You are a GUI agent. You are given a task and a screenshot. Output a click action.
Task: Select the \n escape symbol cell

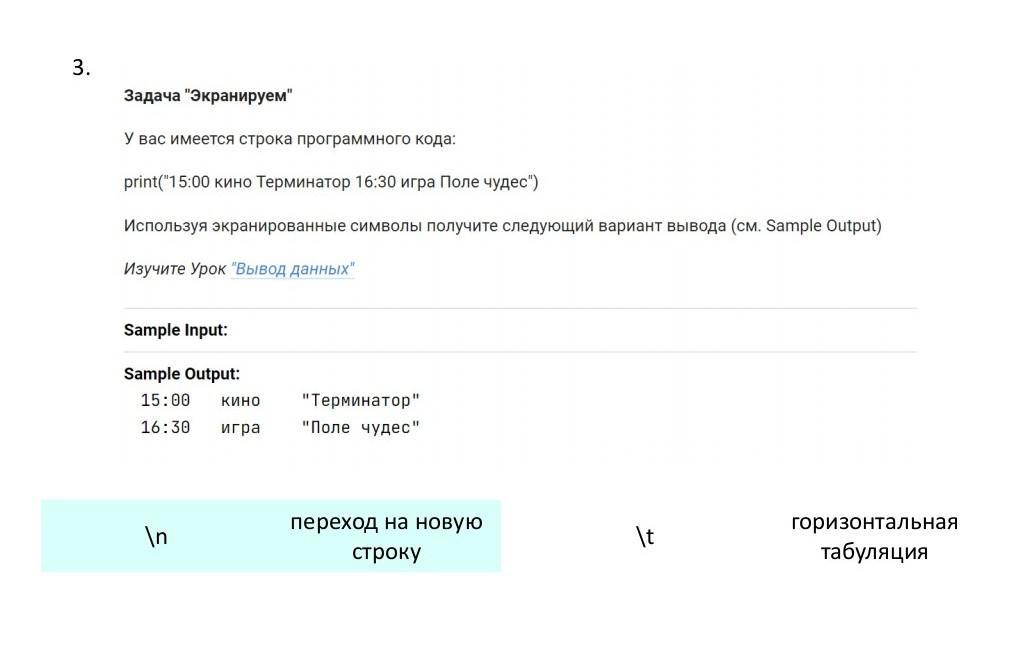point(156,537)
